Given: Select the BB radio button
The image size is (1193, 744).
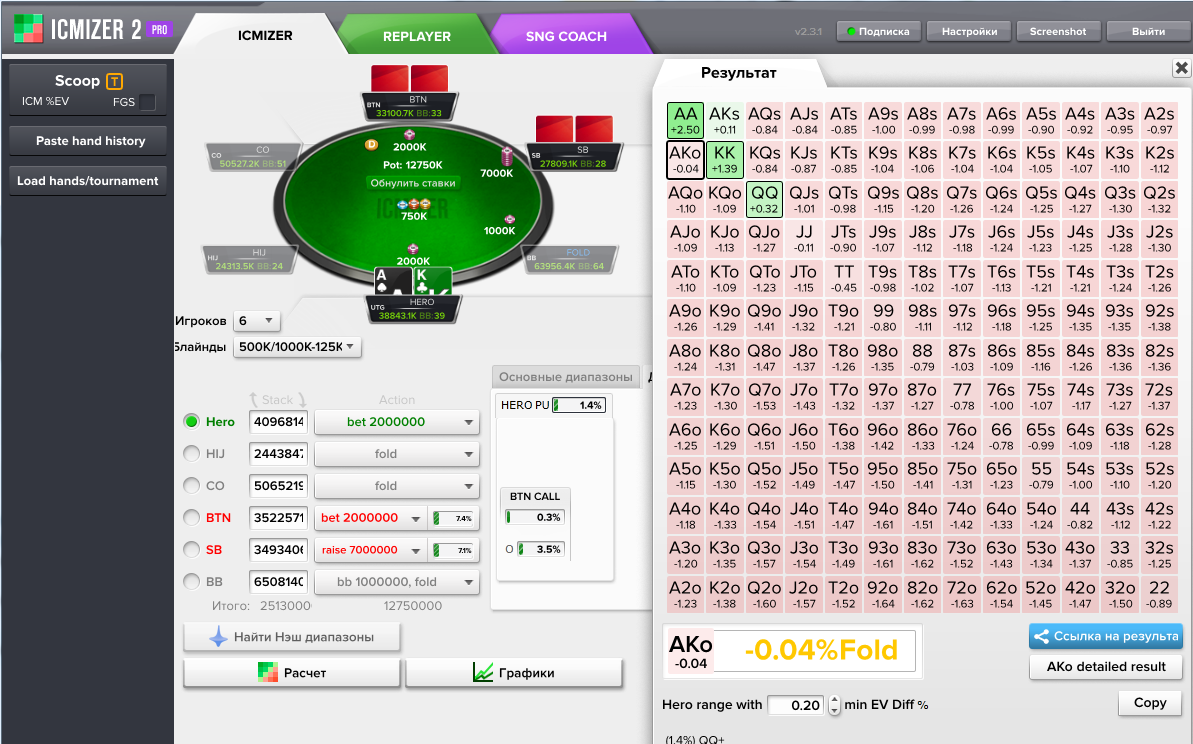Looking at the screenshot, I should tap(192, 581).
